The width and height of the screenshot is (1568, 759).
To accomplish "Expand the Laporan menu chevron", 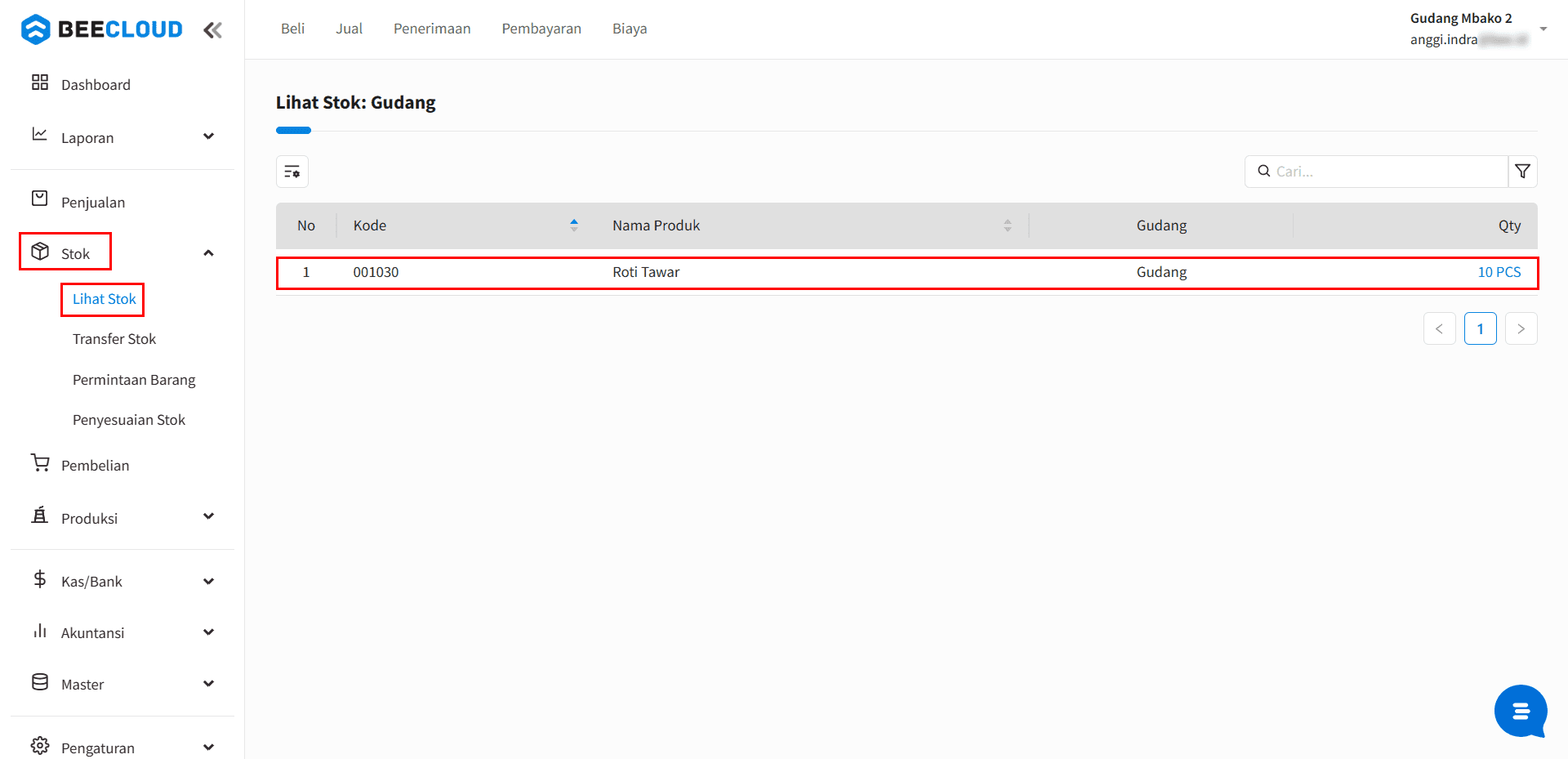I will [x=208, y=136].
